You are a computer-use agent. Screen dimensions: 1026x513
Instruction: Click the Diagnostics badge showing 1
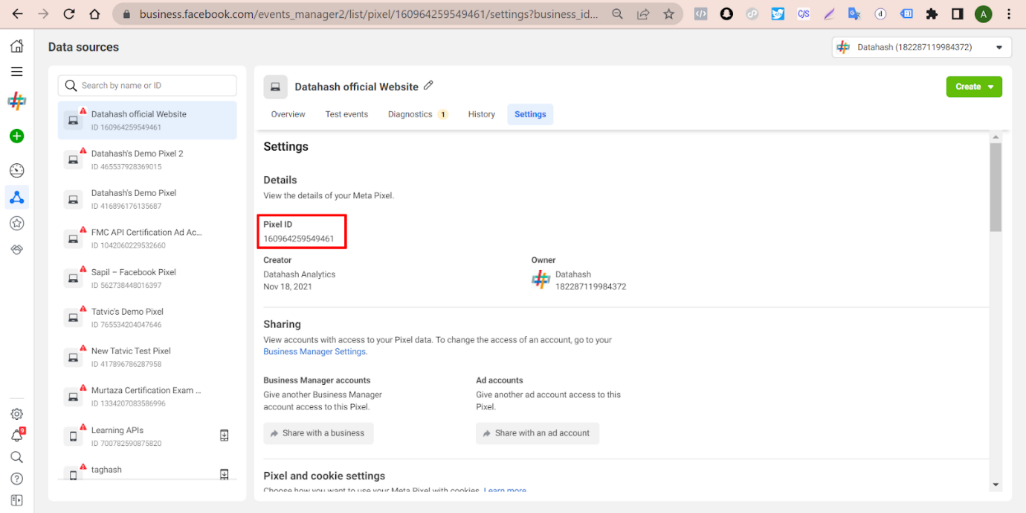point(442,115)
